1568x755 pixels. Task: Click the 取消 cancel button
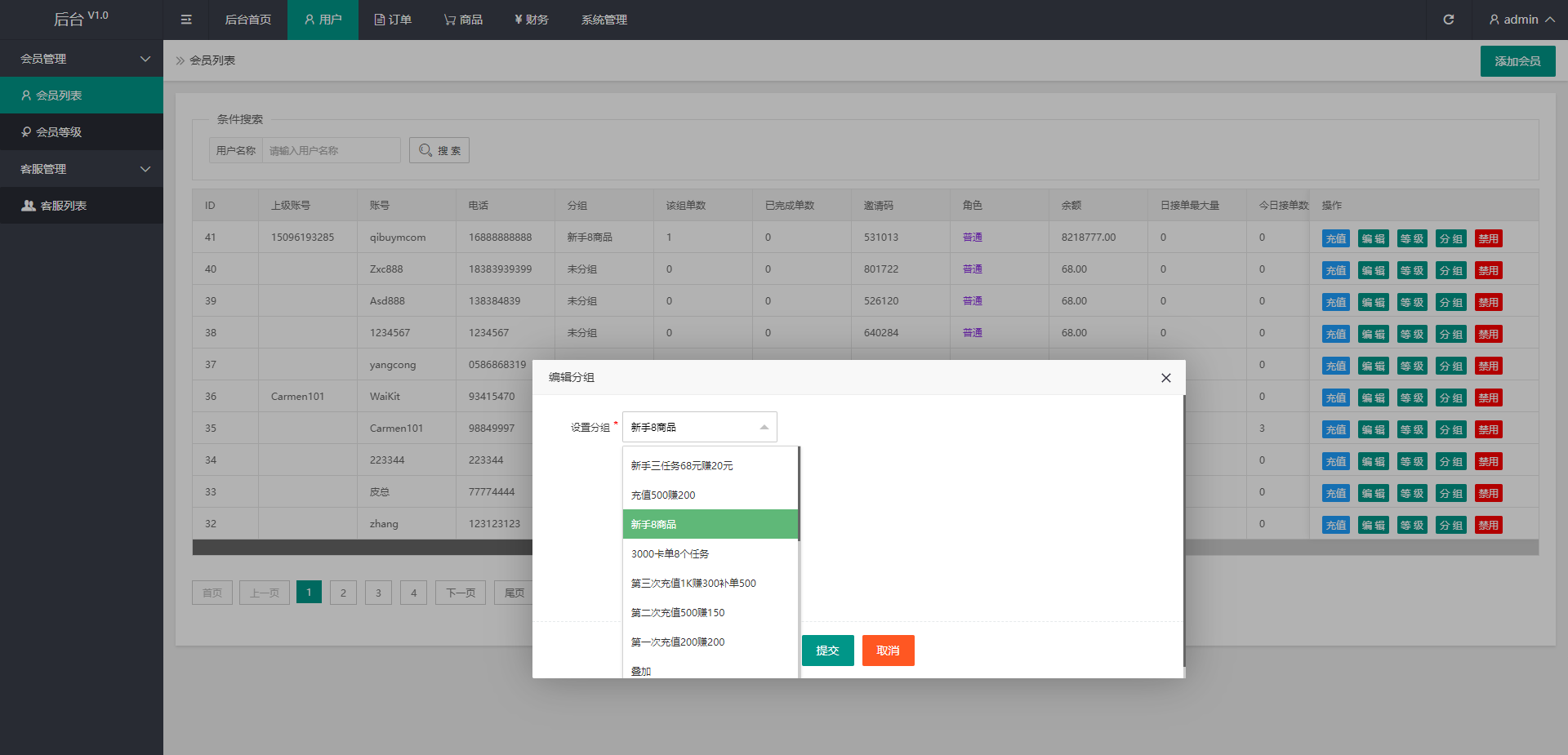point(888,651)
